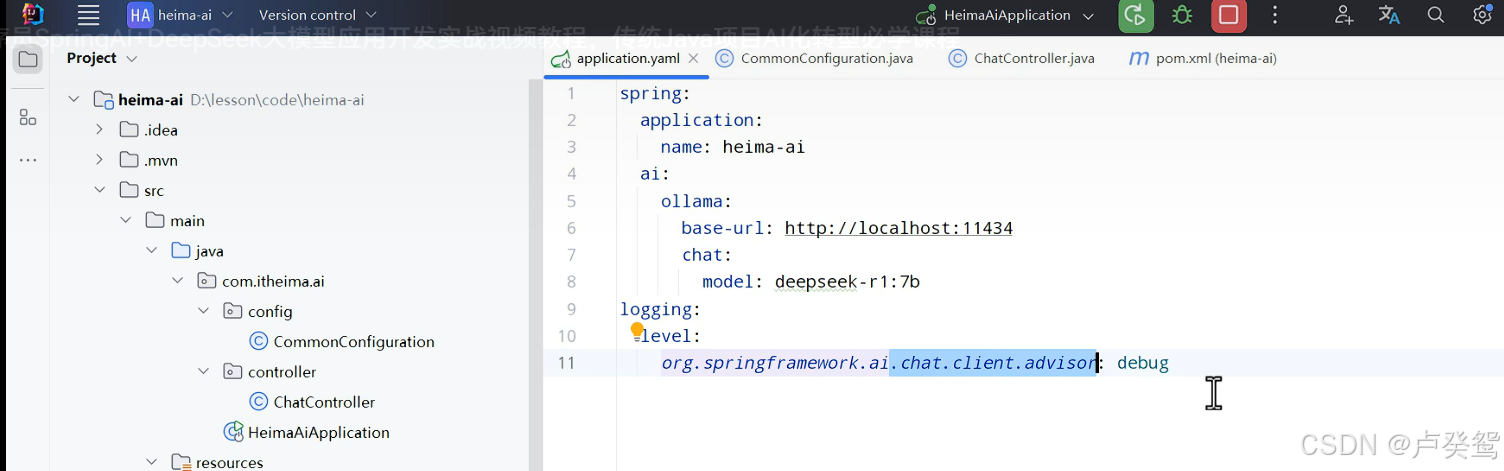The height and width of the screenshot is (471, 1504).
Task: Switch to the pom.xml (heima-ai) tab
Action: (1203, 59)
